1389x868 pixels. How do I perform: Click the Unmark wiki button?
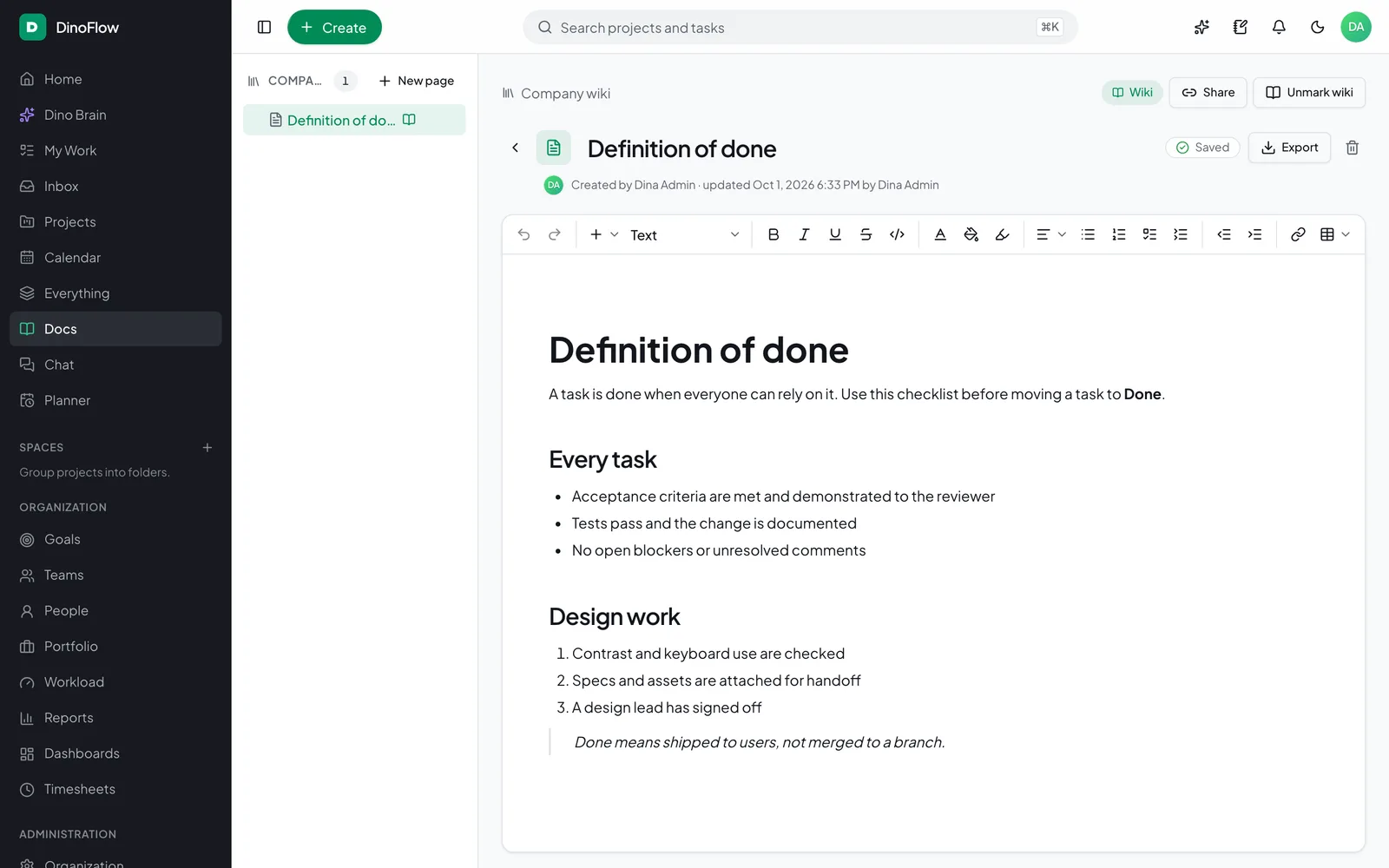click(x=1309, y=93)
